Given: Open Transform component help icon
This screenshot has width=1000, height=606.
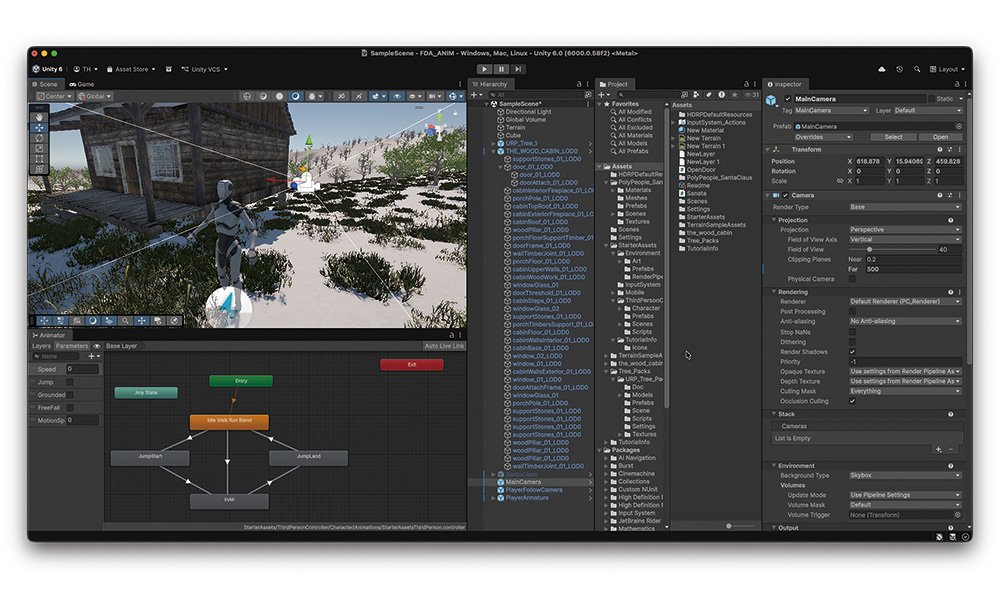Looking at the screenshot, I should pyautogui.click(x=939, y=149).
